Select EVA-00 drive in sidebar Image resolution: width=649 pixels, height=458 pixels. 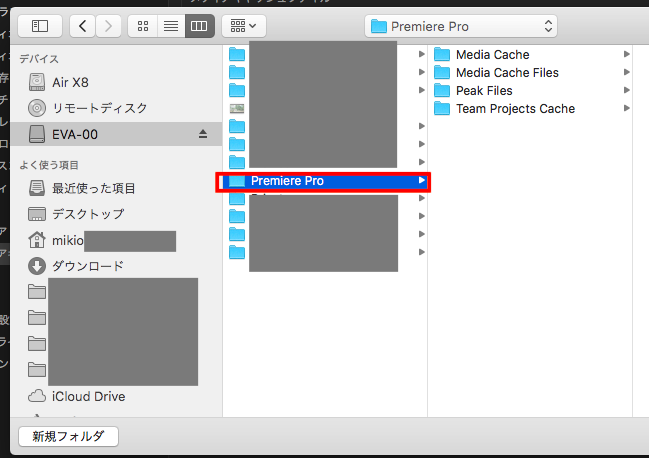point(116,134)
